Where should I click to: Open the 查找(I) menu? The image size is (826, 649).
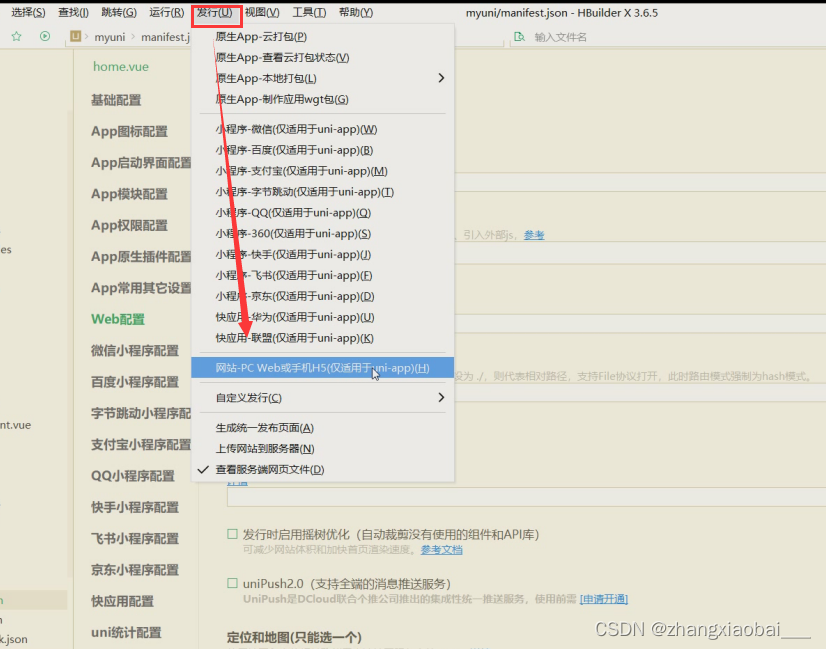[73, 13]
